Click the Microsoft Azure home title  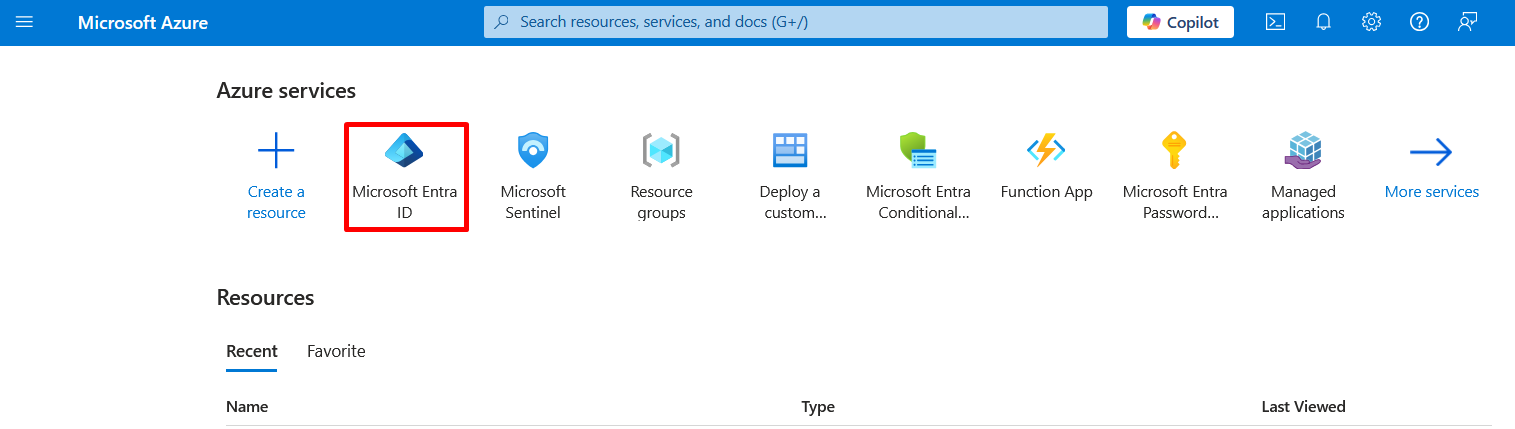tap(143, 22)
